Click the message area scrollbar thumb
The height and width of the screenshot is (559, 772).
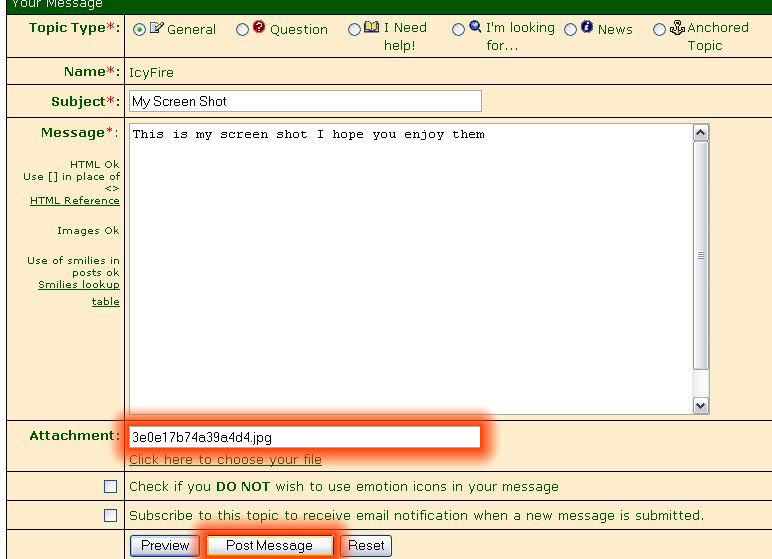(701, 255)
